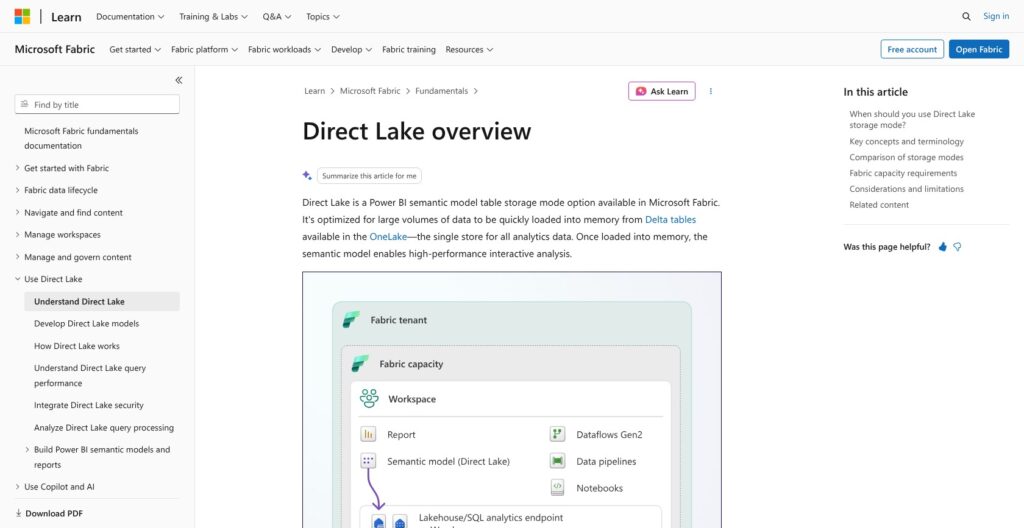This screenshot has height=528, width=1024.
Task: Click the Notebooks icon in diagram
Action: (557, 487)
